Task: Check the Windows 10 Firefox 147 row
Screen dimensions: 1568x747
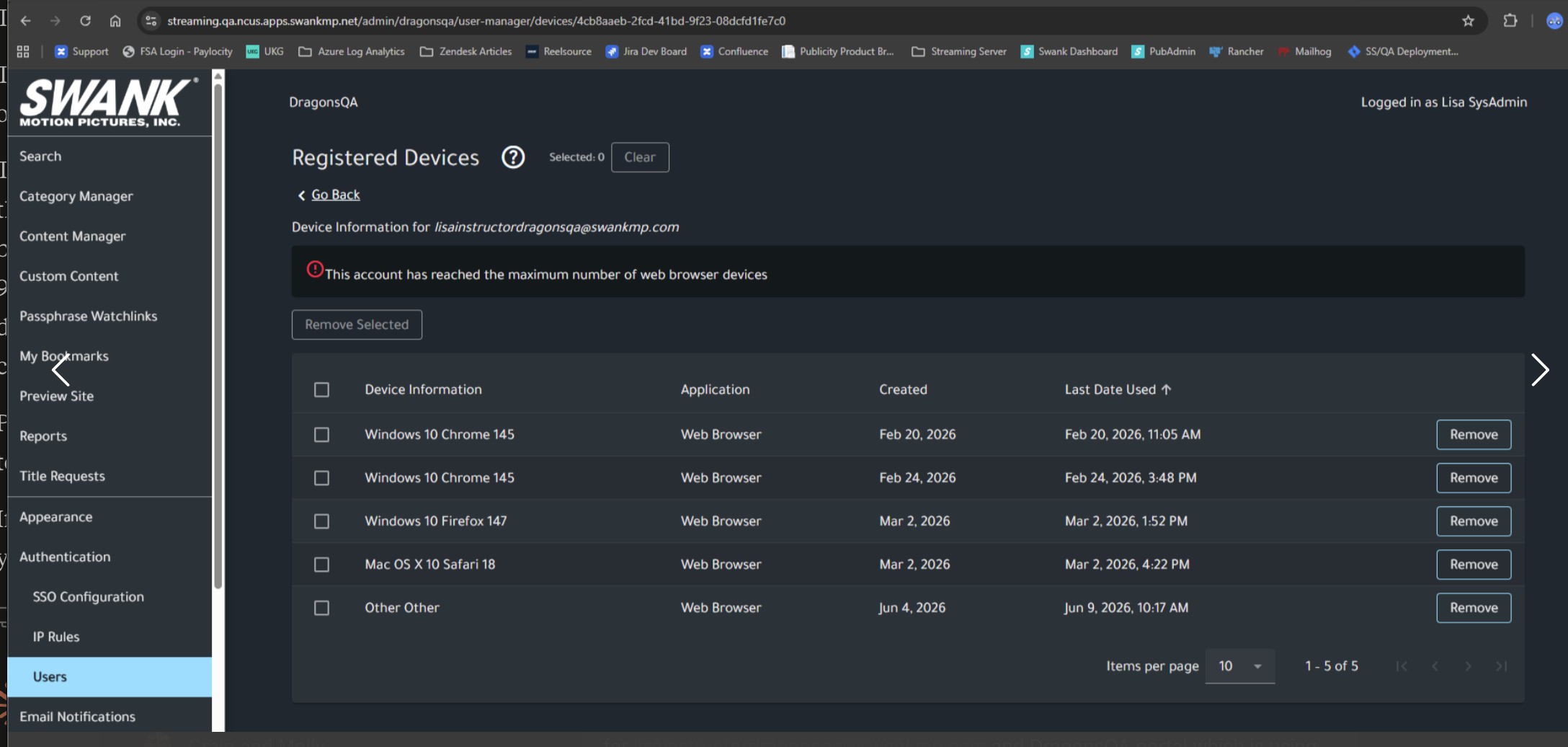Action: pos(321,521)
